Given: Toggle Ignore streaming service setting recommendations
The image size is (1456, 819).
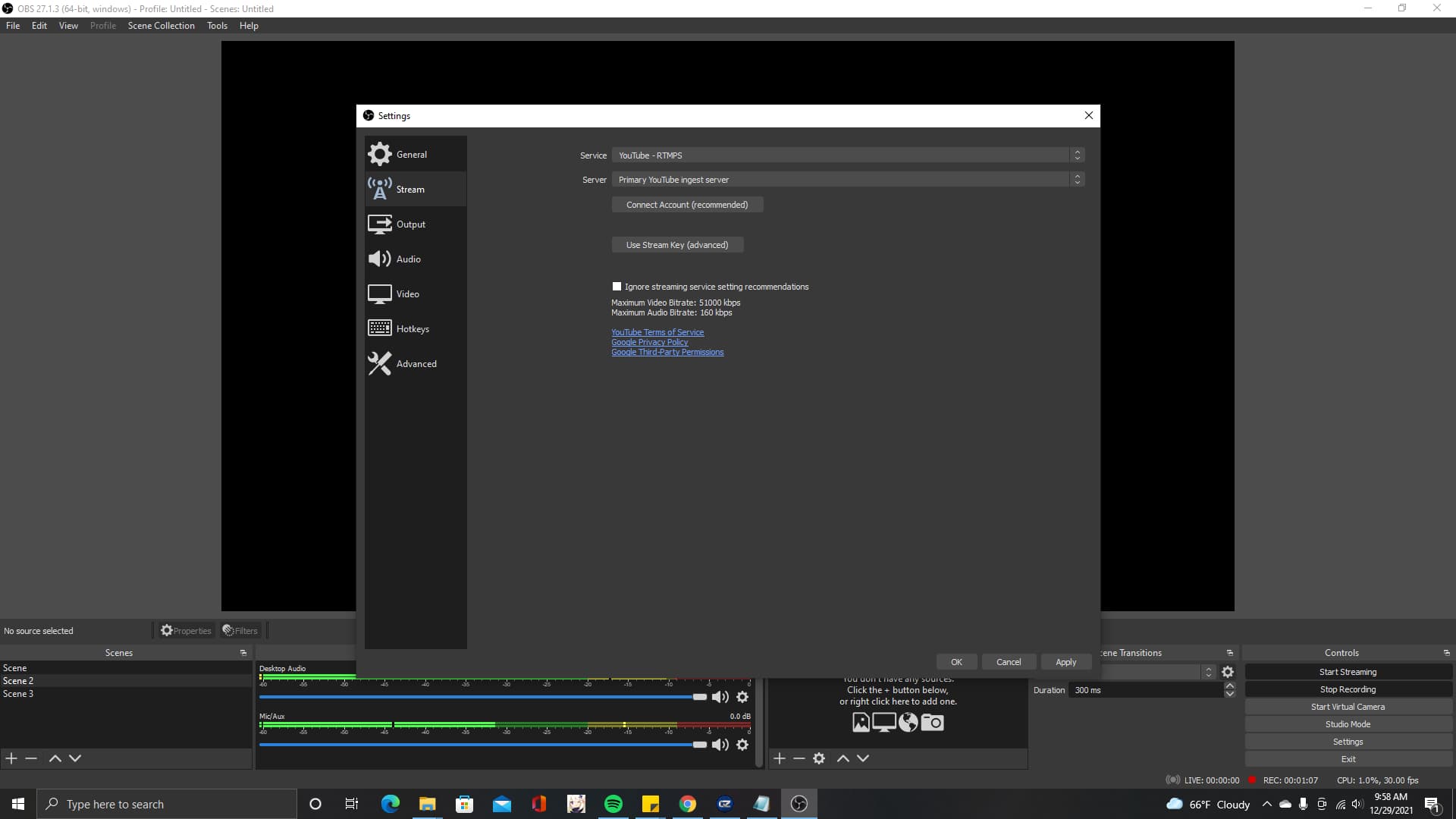Looking at the screenshot, I should point(617,287).
